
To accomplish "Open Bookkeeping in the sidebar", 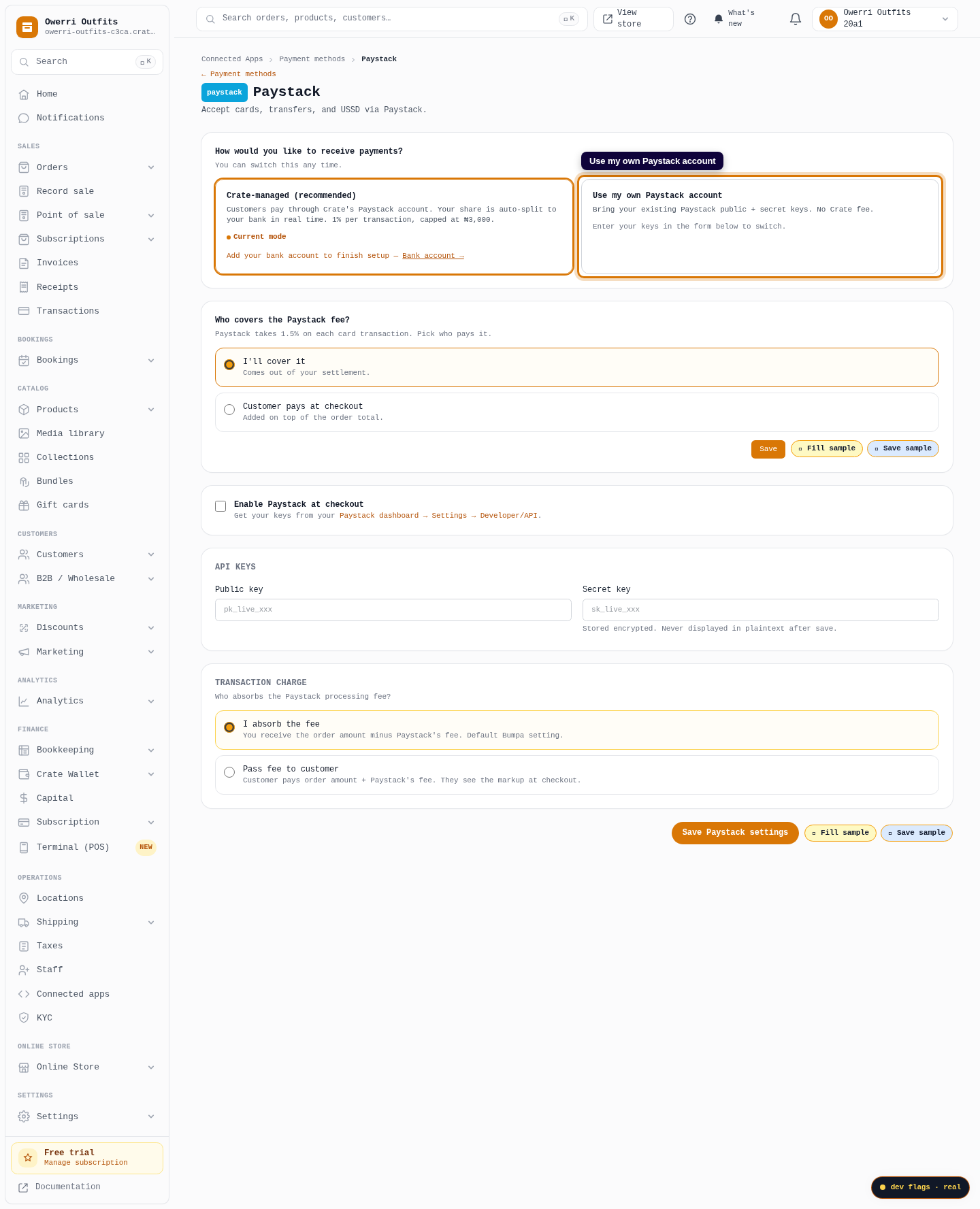I will (x=87, y=750).
